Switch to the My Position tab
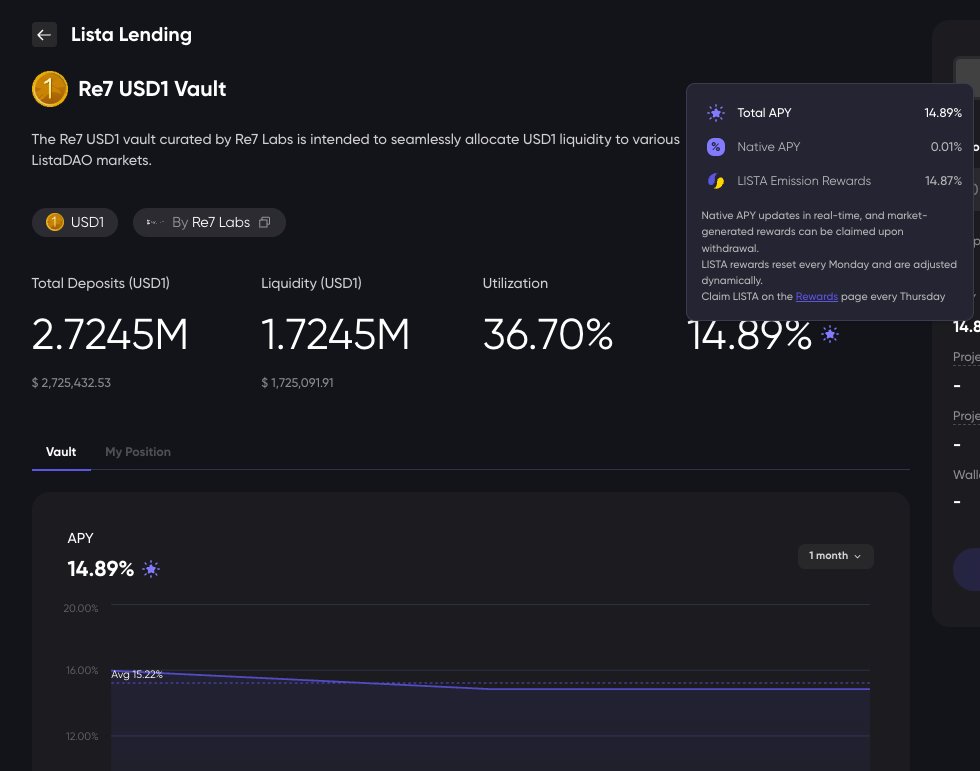980x771 pixels. click(138, 452)
